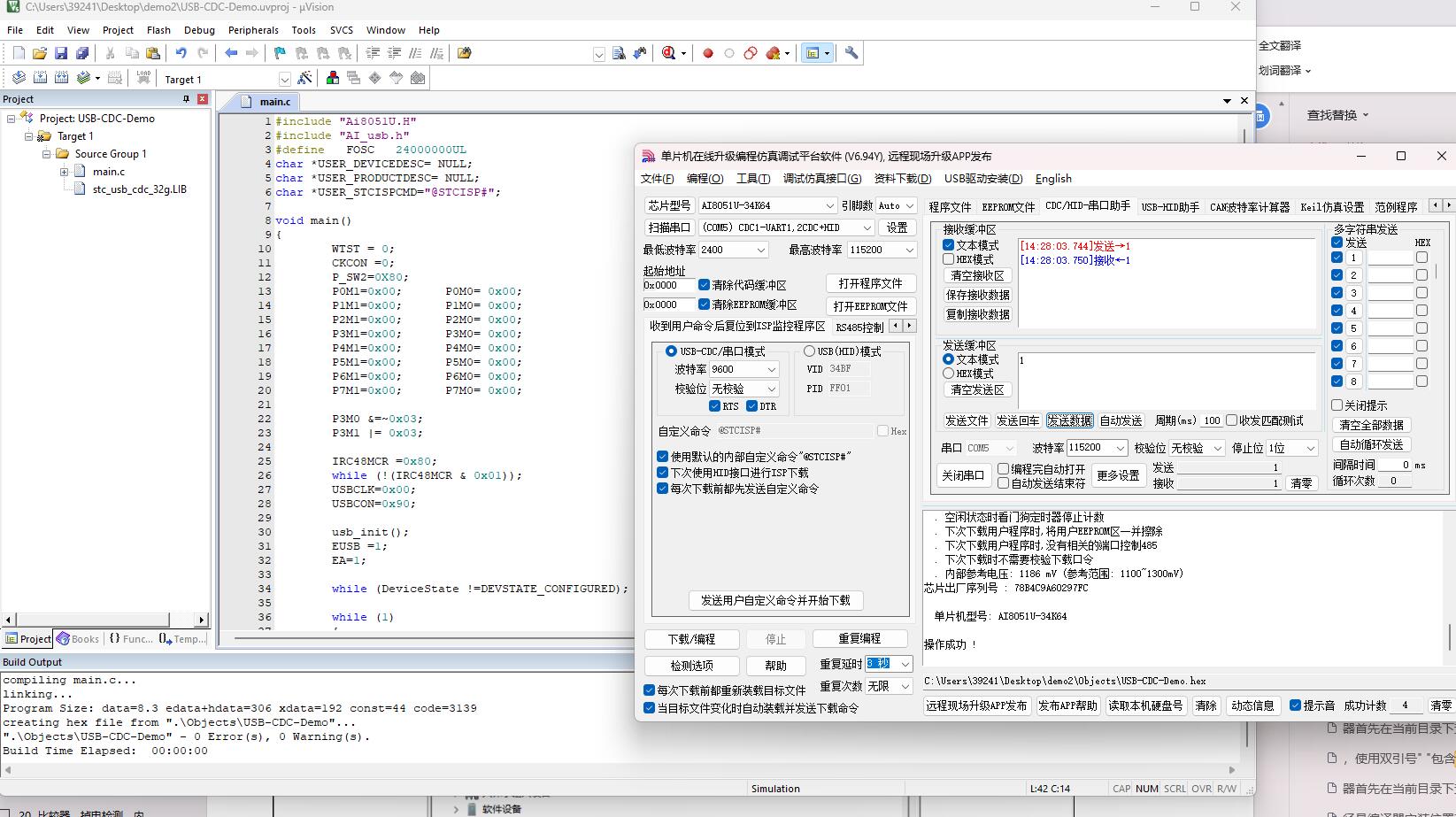
Task: Start or stop the debug session
Action: point(669,53)
